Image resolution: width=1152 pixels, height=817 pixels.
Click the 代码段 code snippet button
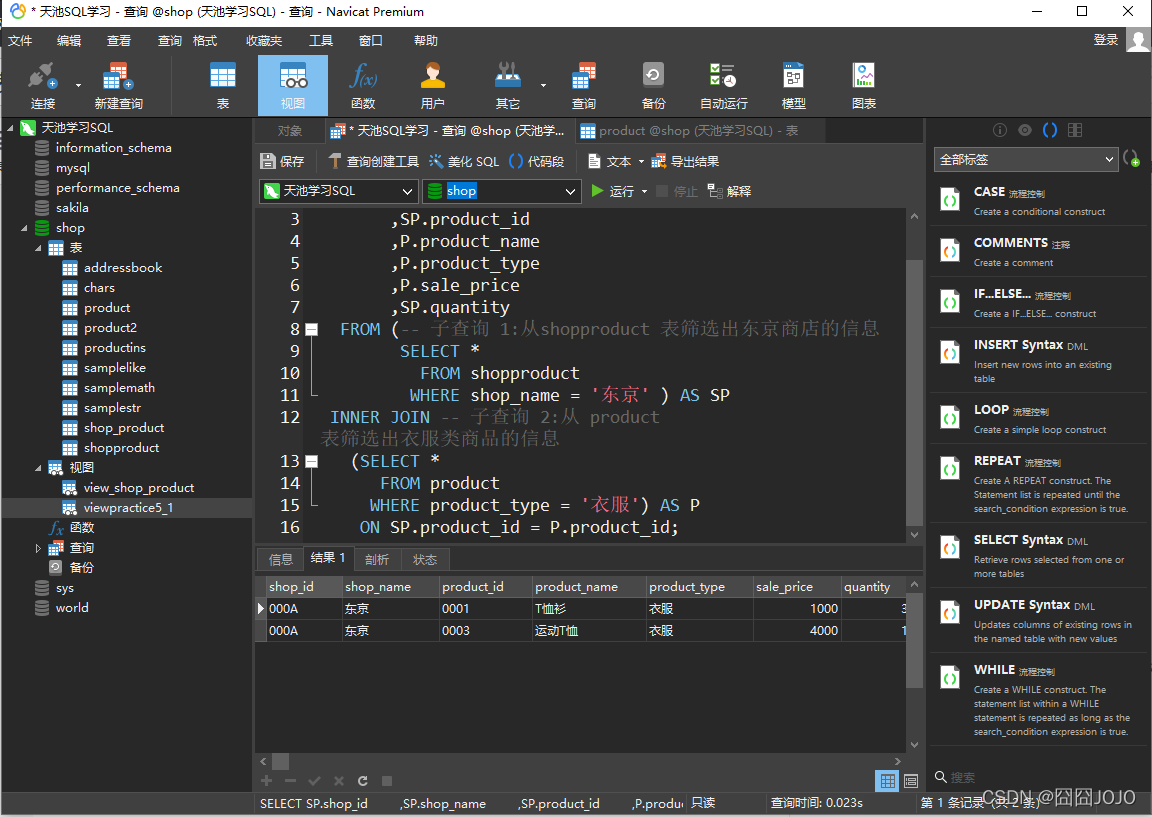(x=536, y=161)
